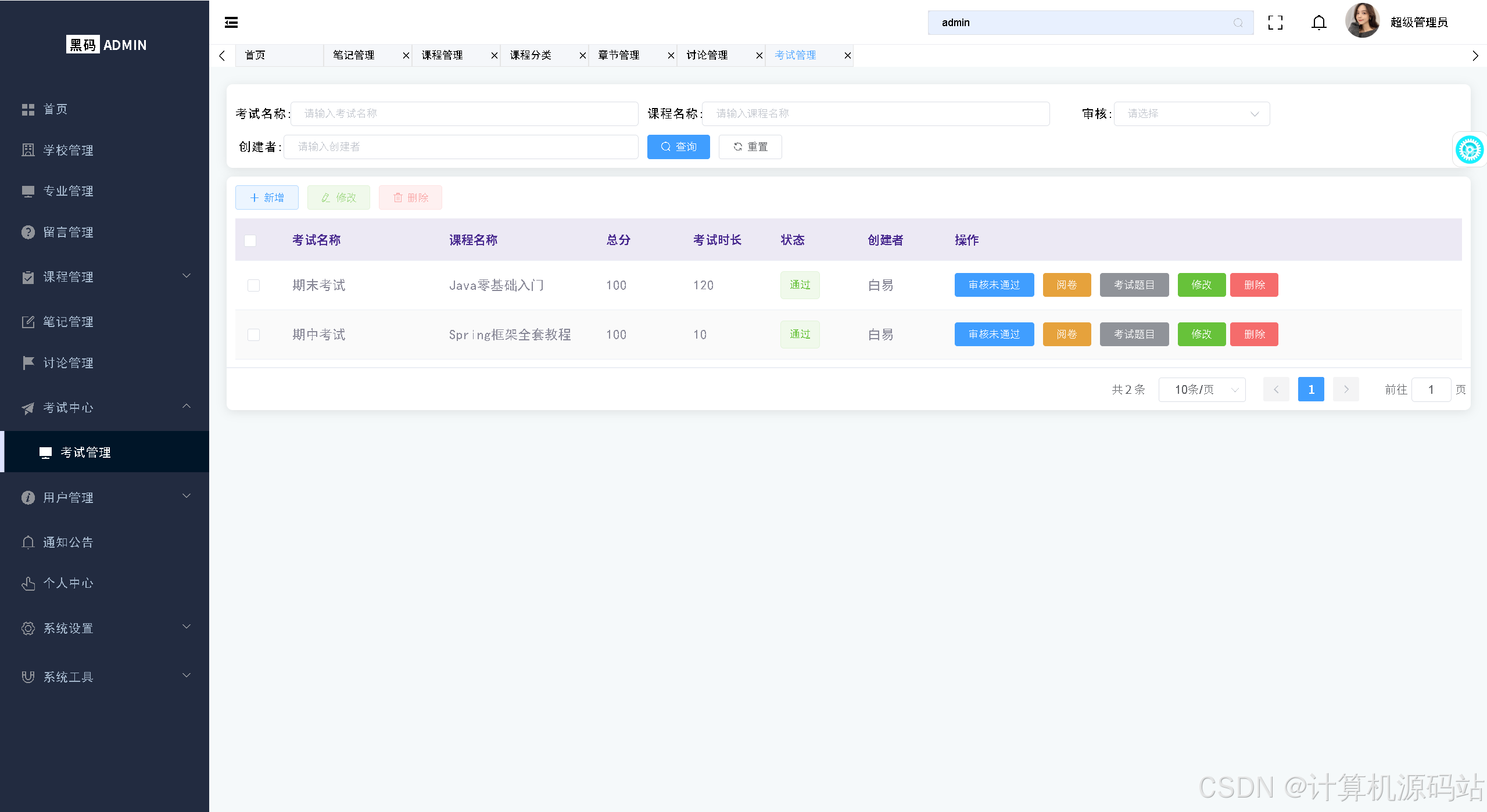Screen dimensions: 1487x812
Task: Click 阅卷 on the 期末考试 row
Action: click(x=1066, y=285)
